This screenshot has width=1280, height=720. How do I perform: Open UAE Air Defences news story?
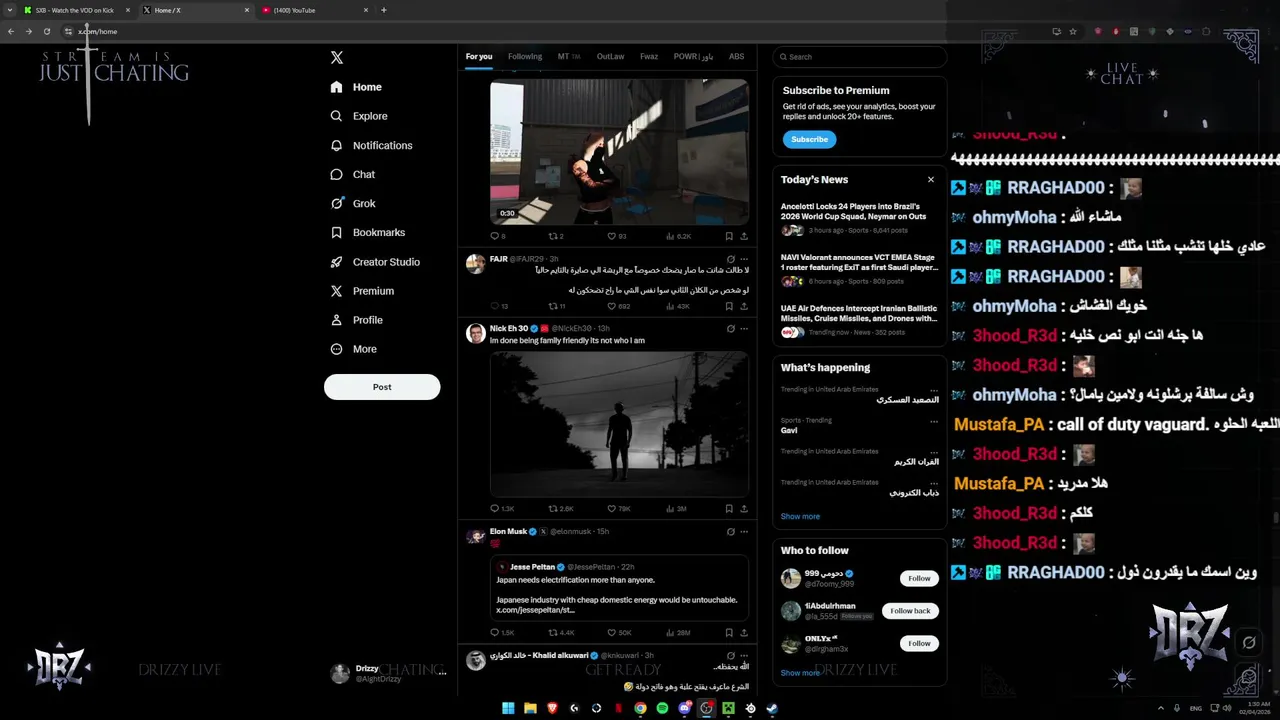(858, 320)
